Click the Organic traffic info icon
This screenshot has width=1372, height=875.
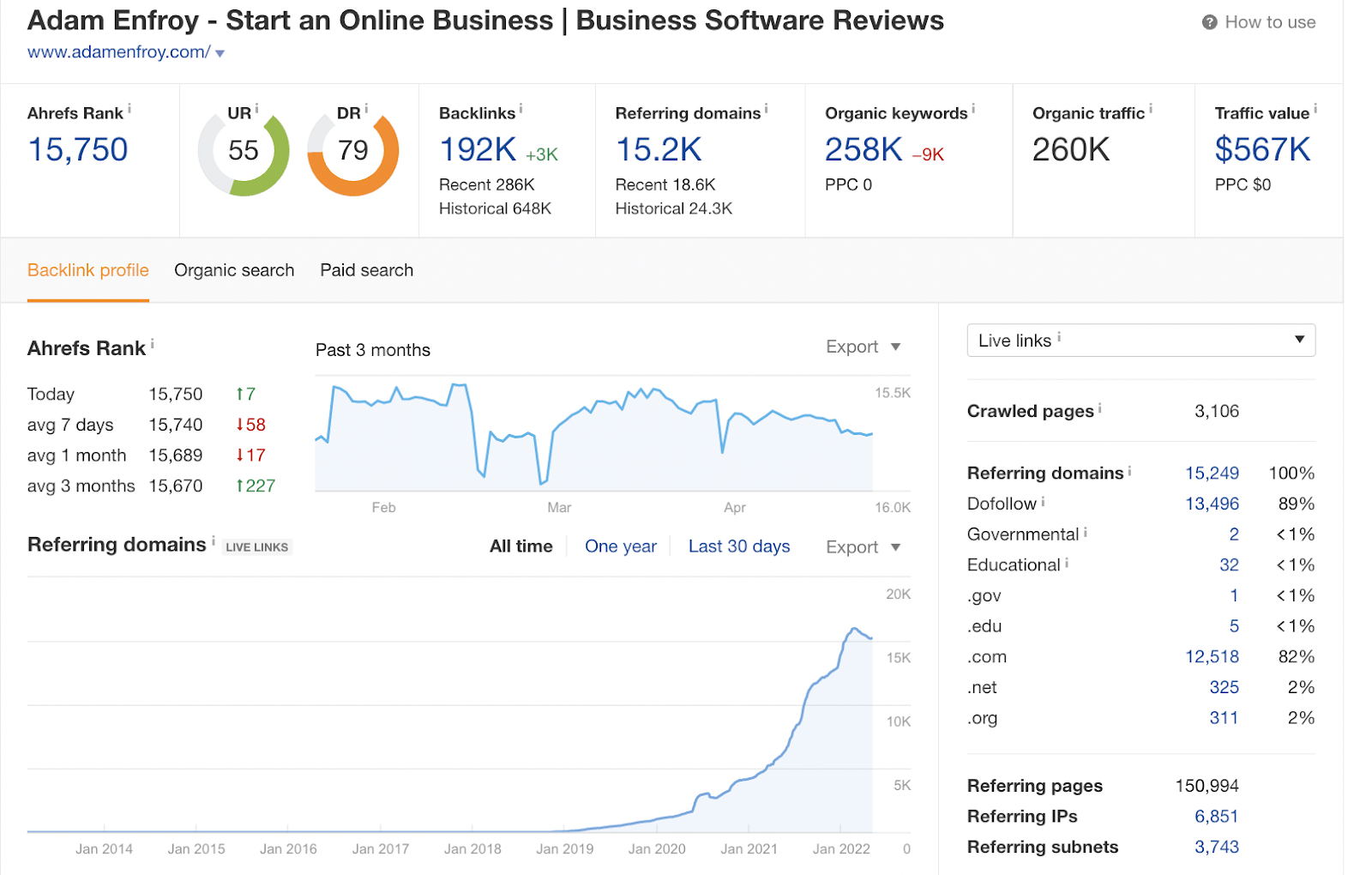pos(1151,108)
